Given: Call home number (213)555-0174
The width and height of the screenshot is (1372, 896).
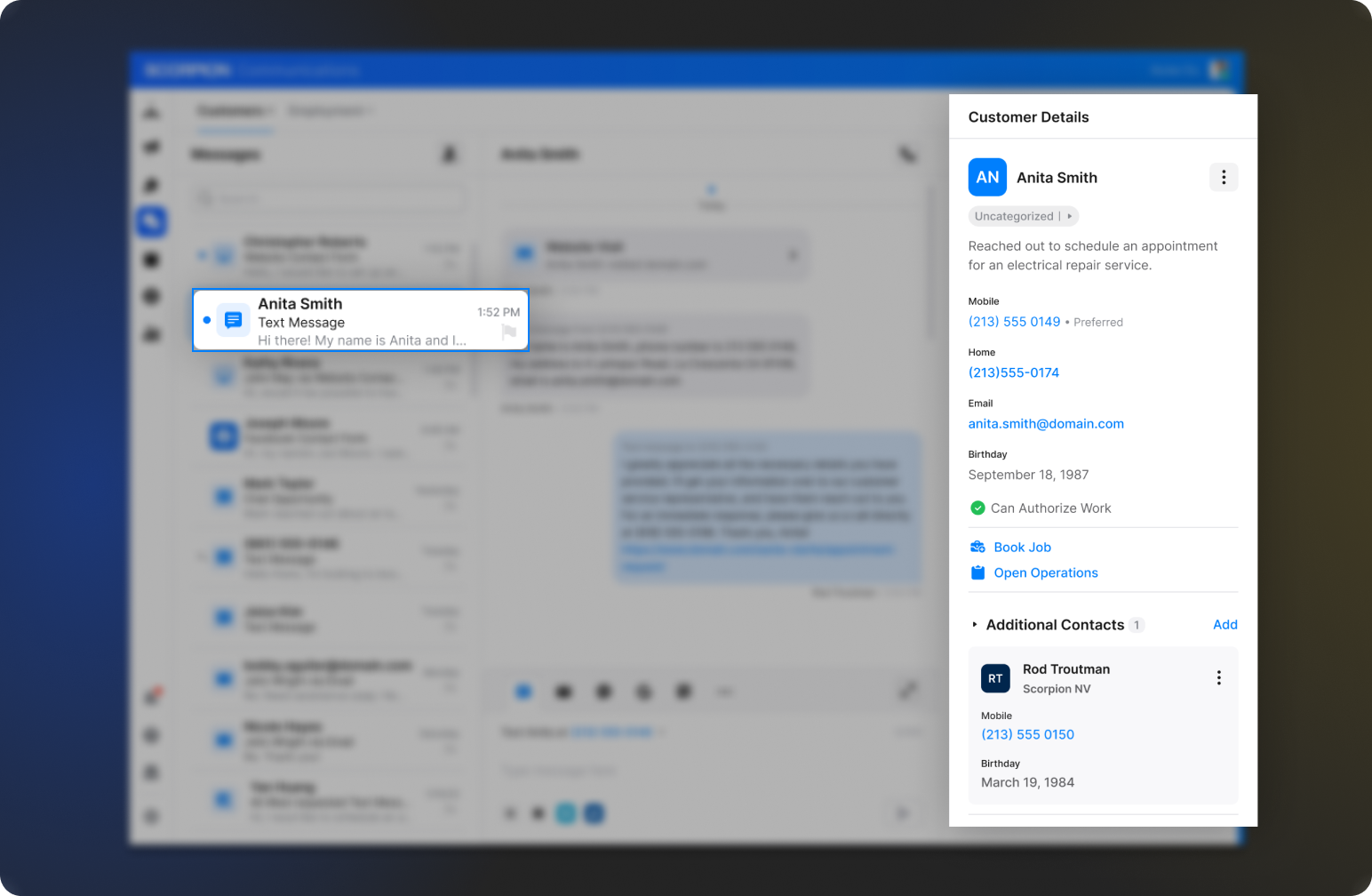Looking at the screenshot, I should pos(1014,372).
